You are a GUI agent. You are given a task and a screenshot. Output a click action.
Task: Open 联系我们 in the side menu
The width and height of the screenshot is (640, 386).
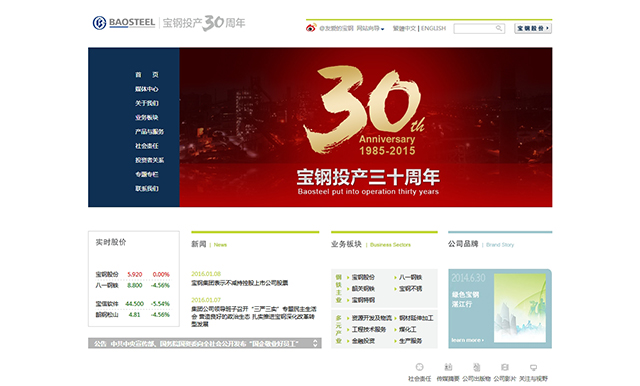pos(147,189)
